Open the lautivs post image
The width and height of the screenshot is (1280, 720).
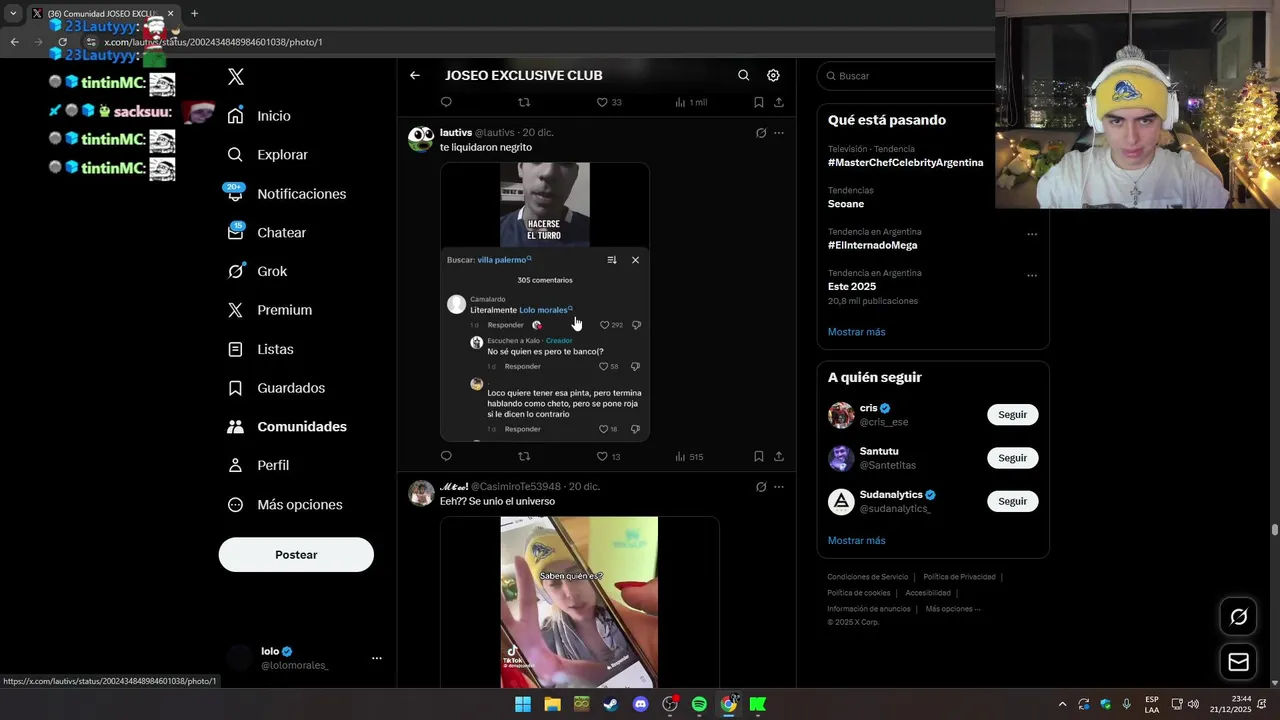click(x=545, y=301)
